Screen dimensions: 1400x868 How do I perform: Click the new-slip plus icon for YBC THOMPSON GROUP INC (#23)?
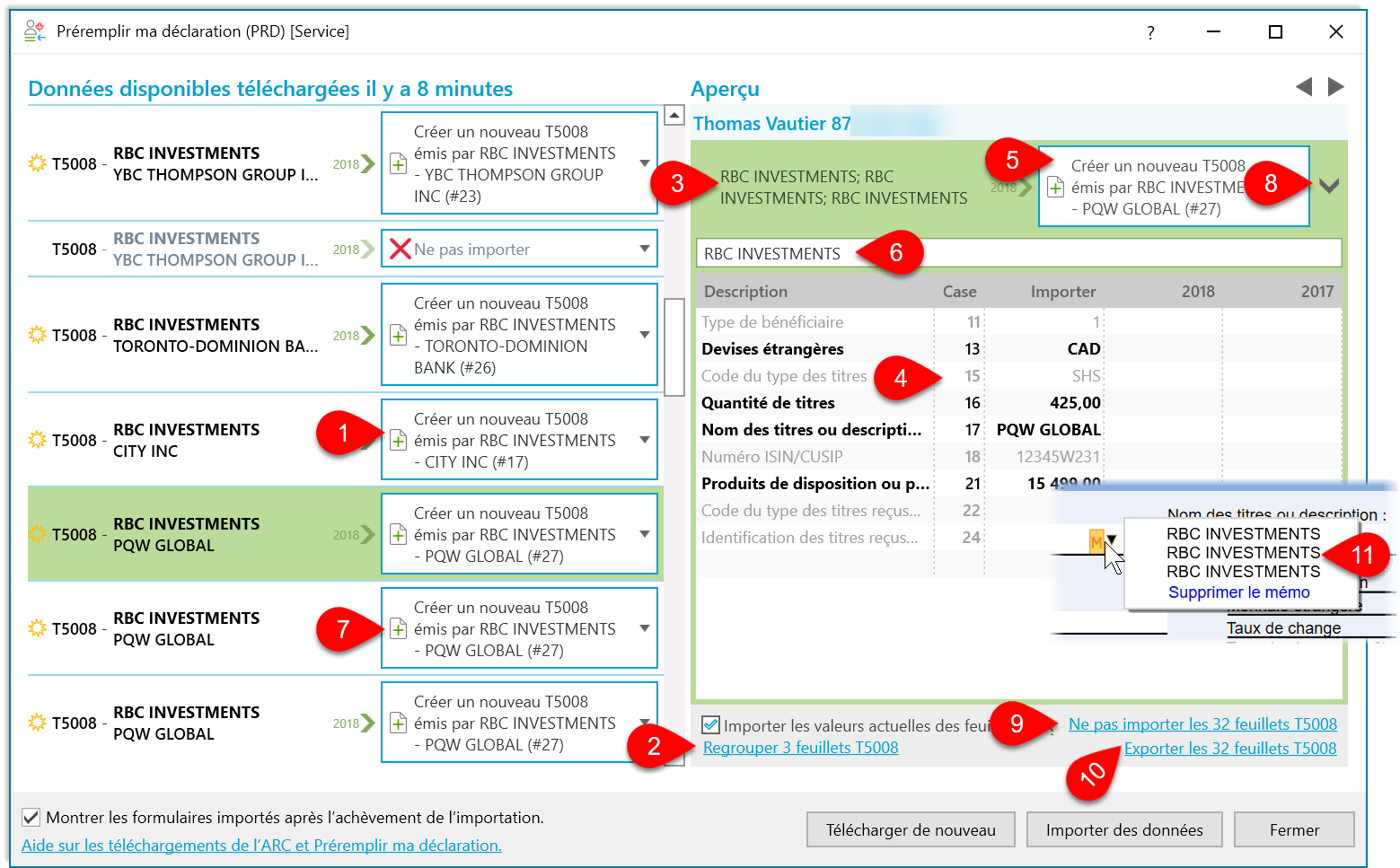pyautogui.click(x=398, y=164)
